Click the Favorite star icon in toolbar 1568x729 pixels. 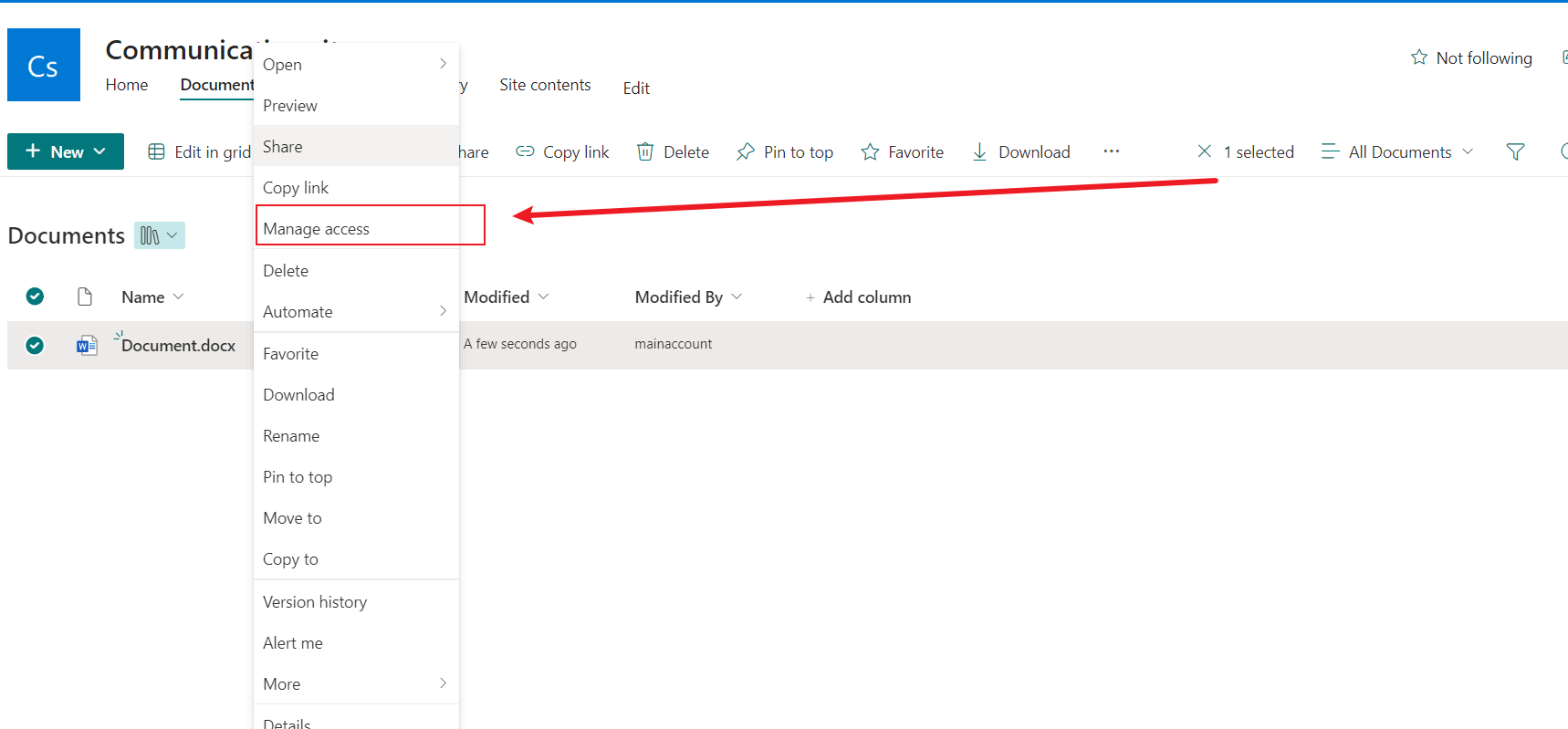pyautogui.click(x=870, y=151)
